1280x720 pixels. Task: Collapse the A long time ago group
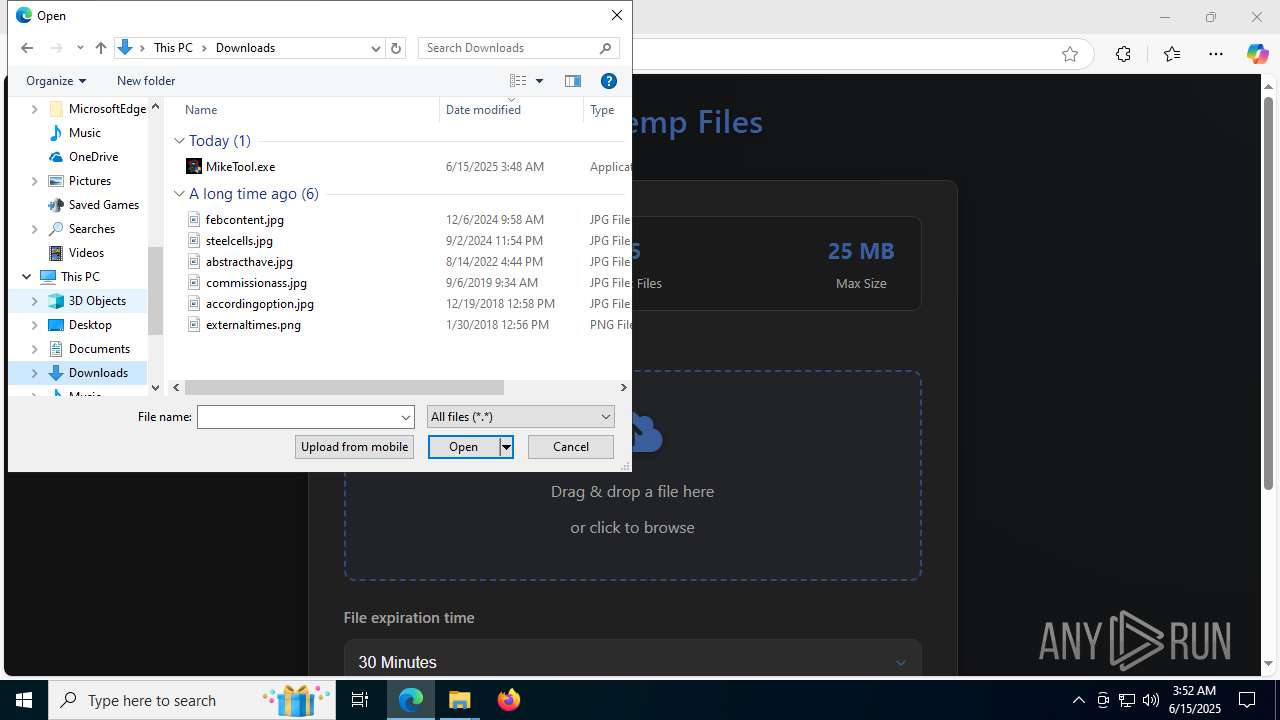pos(180,194)
